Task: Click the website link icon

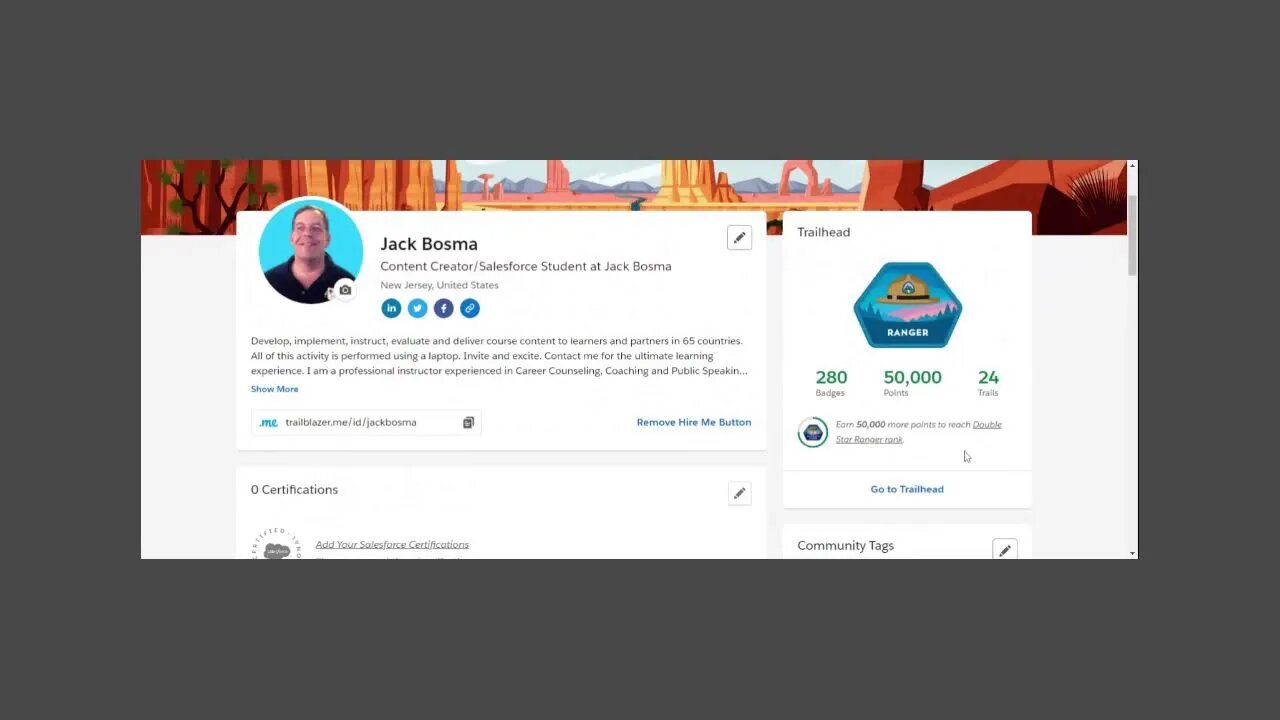Action: pos(469,309)
